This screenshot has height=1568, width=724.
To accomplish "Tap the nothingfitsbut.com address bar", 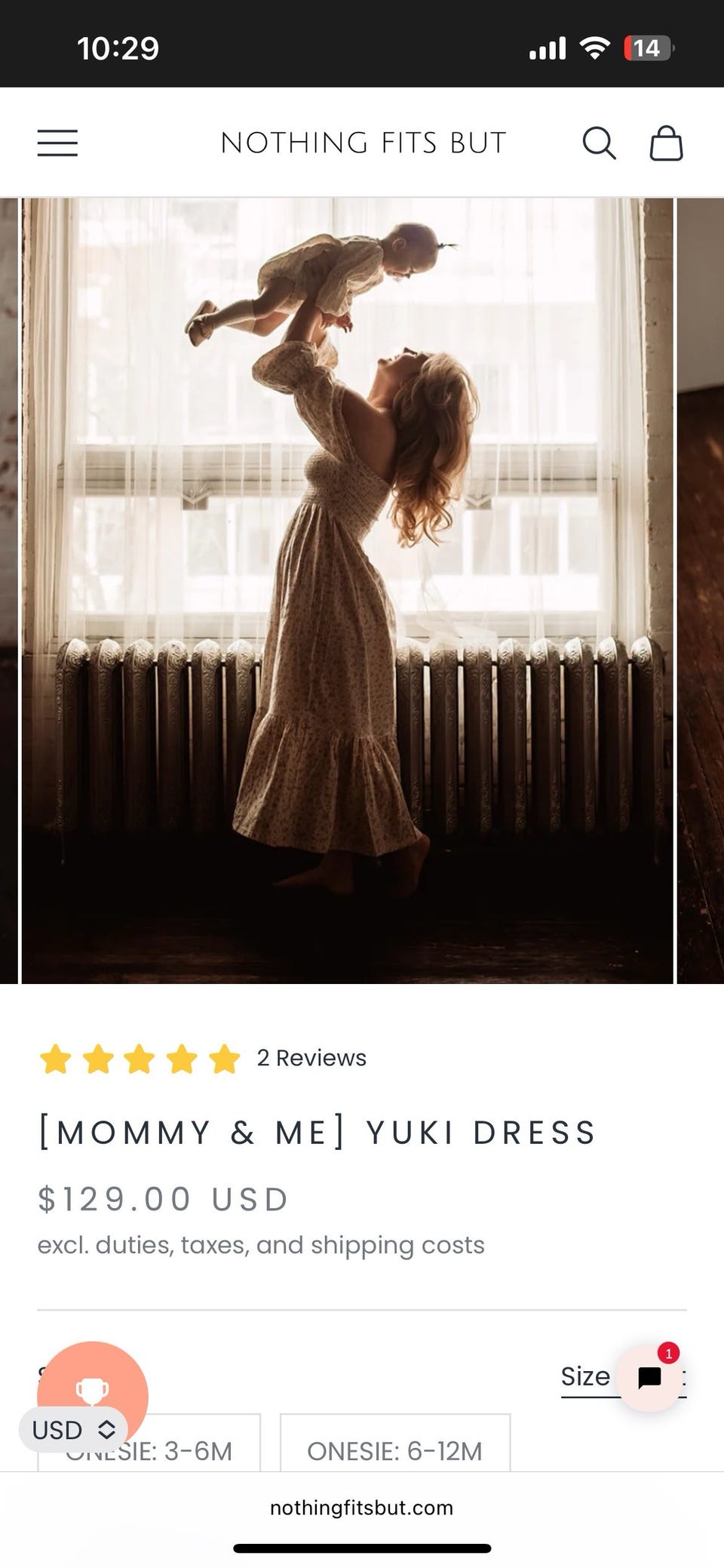I will 362,1508.
